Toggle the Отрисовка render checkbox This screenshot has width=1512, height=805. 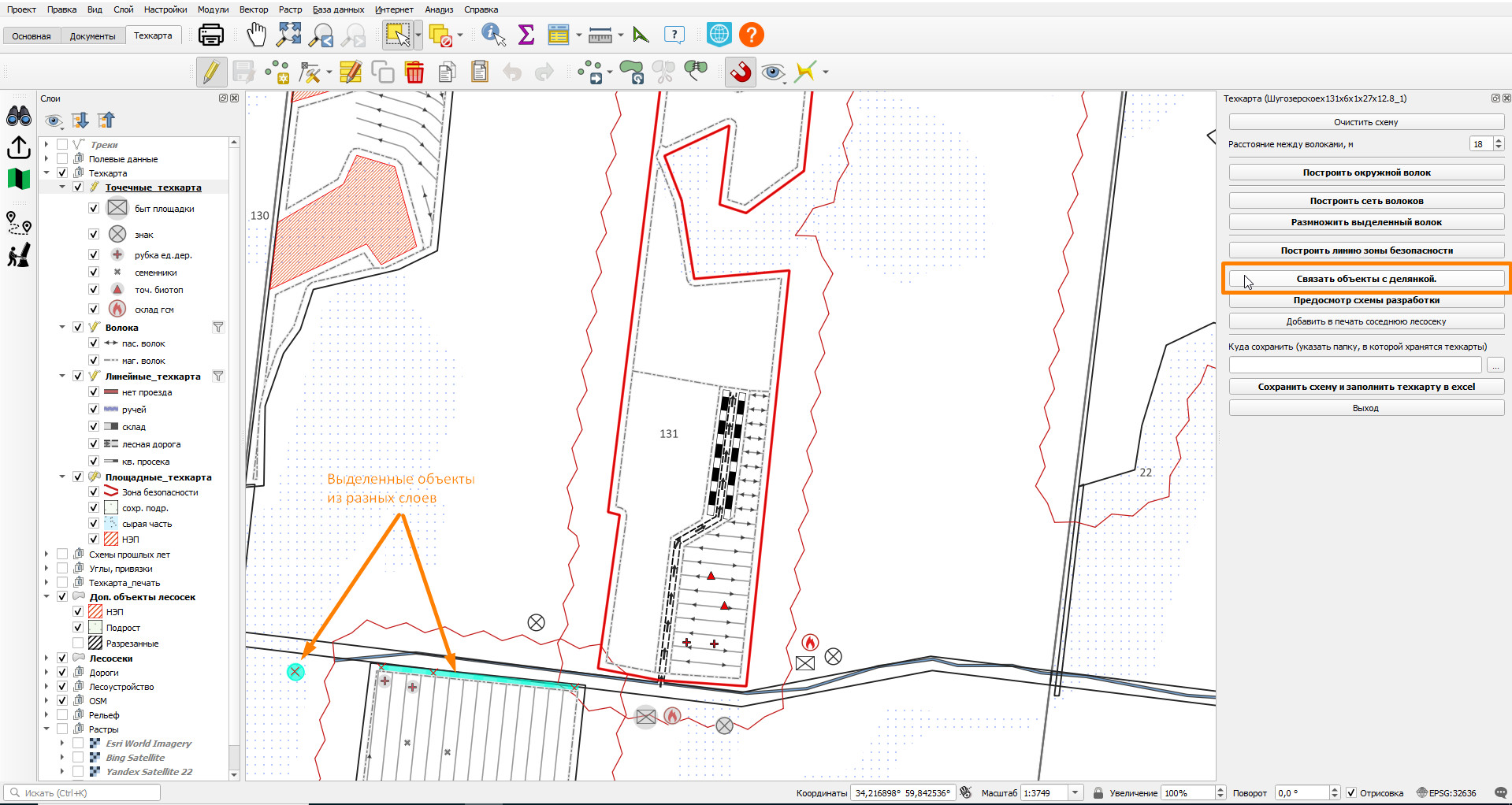(x=1351, y=793)
